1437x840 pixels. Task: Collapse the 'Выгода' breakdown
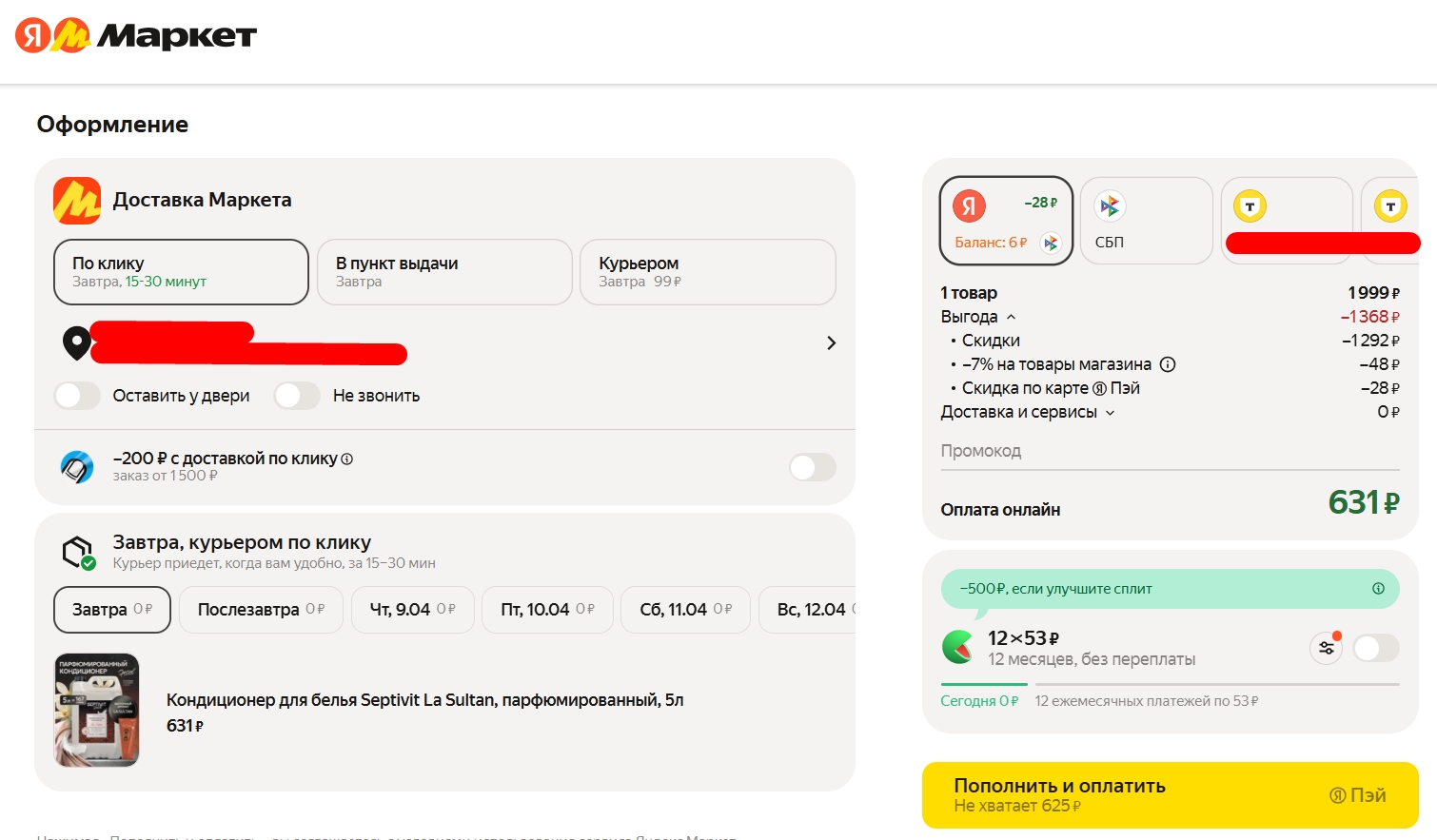click(x=1011, y=317)
